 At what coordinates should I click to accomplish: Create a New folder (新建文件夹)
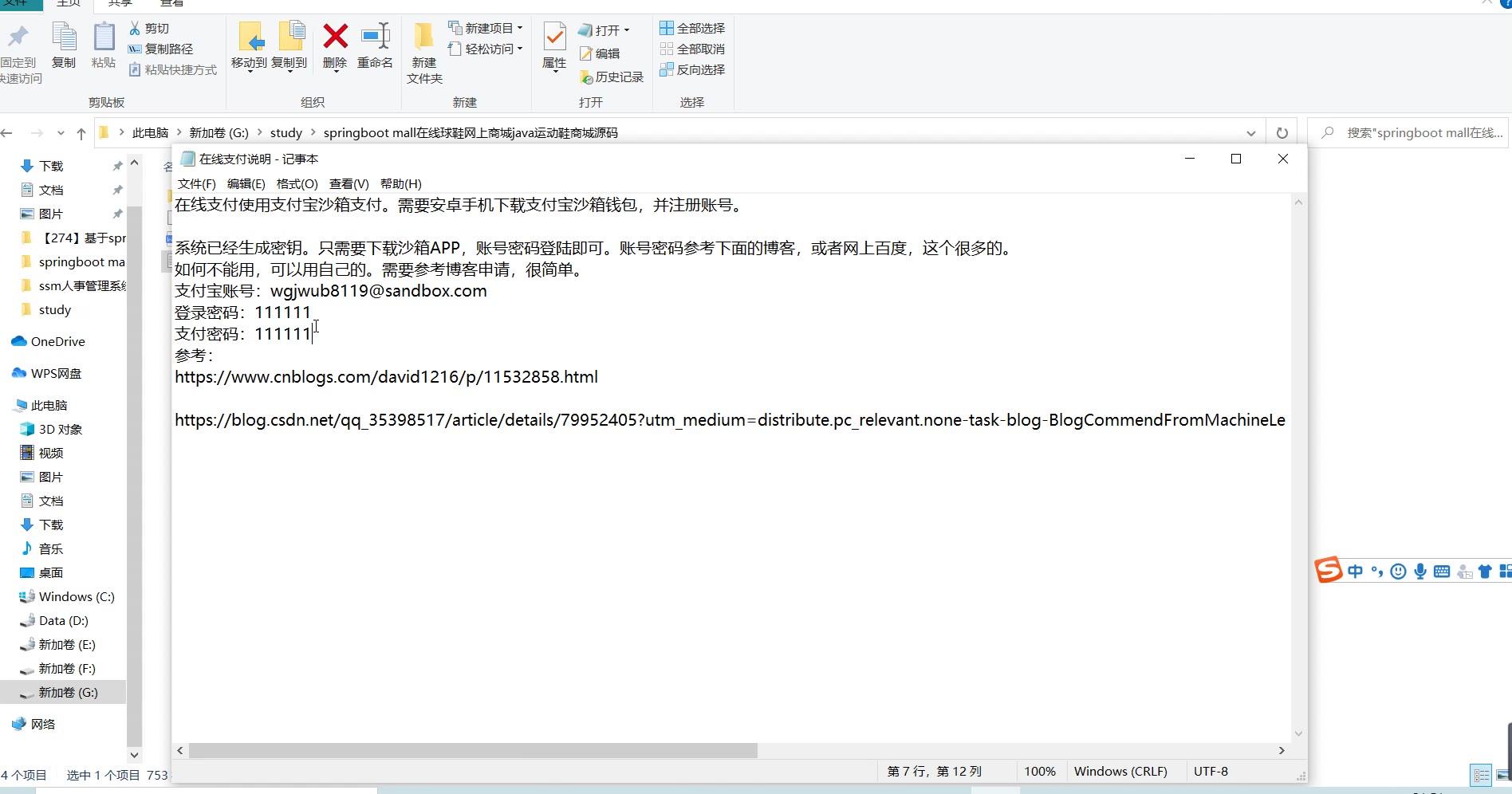pos(424,53)
